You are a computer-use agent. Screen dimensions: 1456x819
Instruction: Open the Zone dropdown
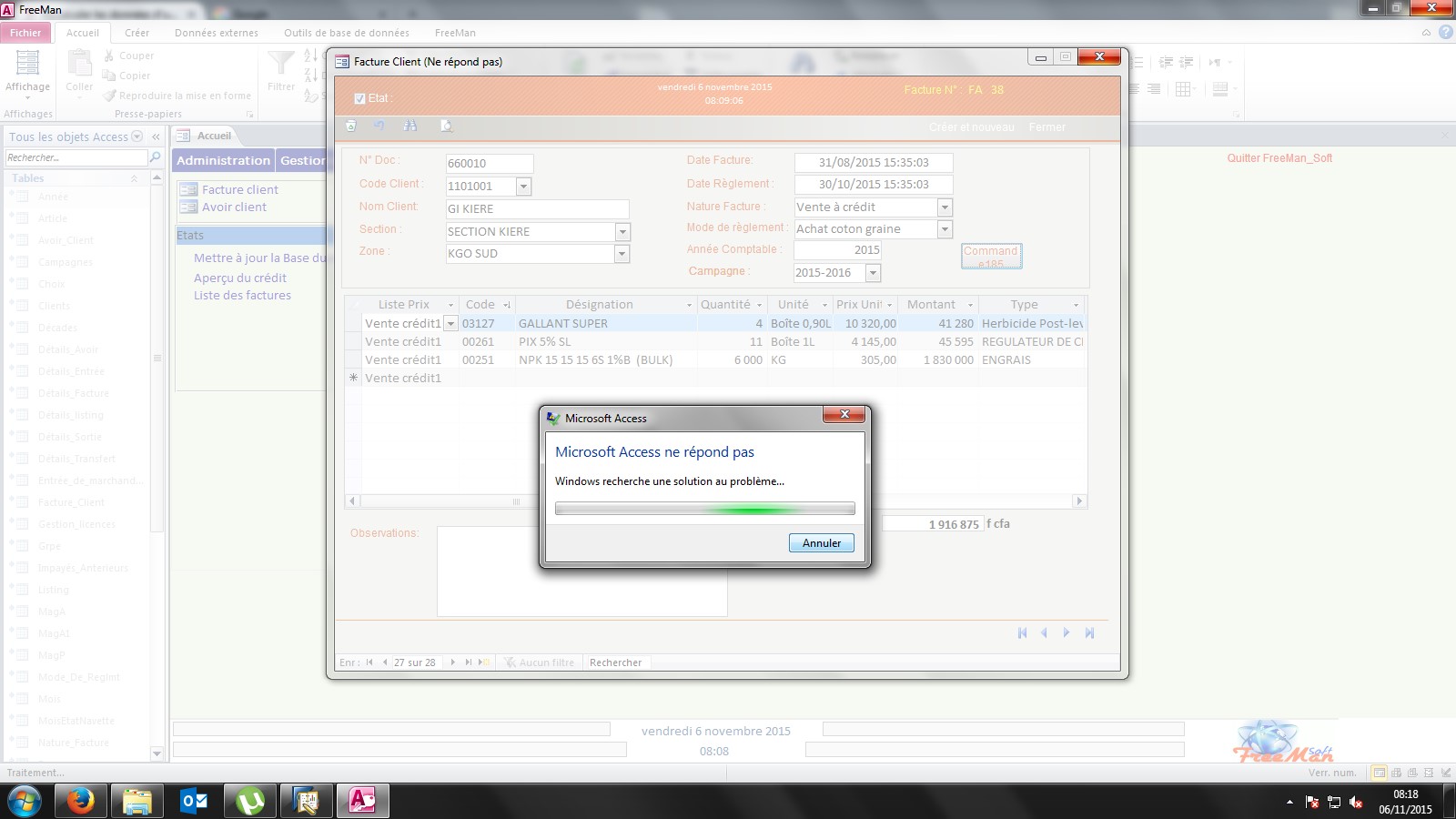point(622,254)
